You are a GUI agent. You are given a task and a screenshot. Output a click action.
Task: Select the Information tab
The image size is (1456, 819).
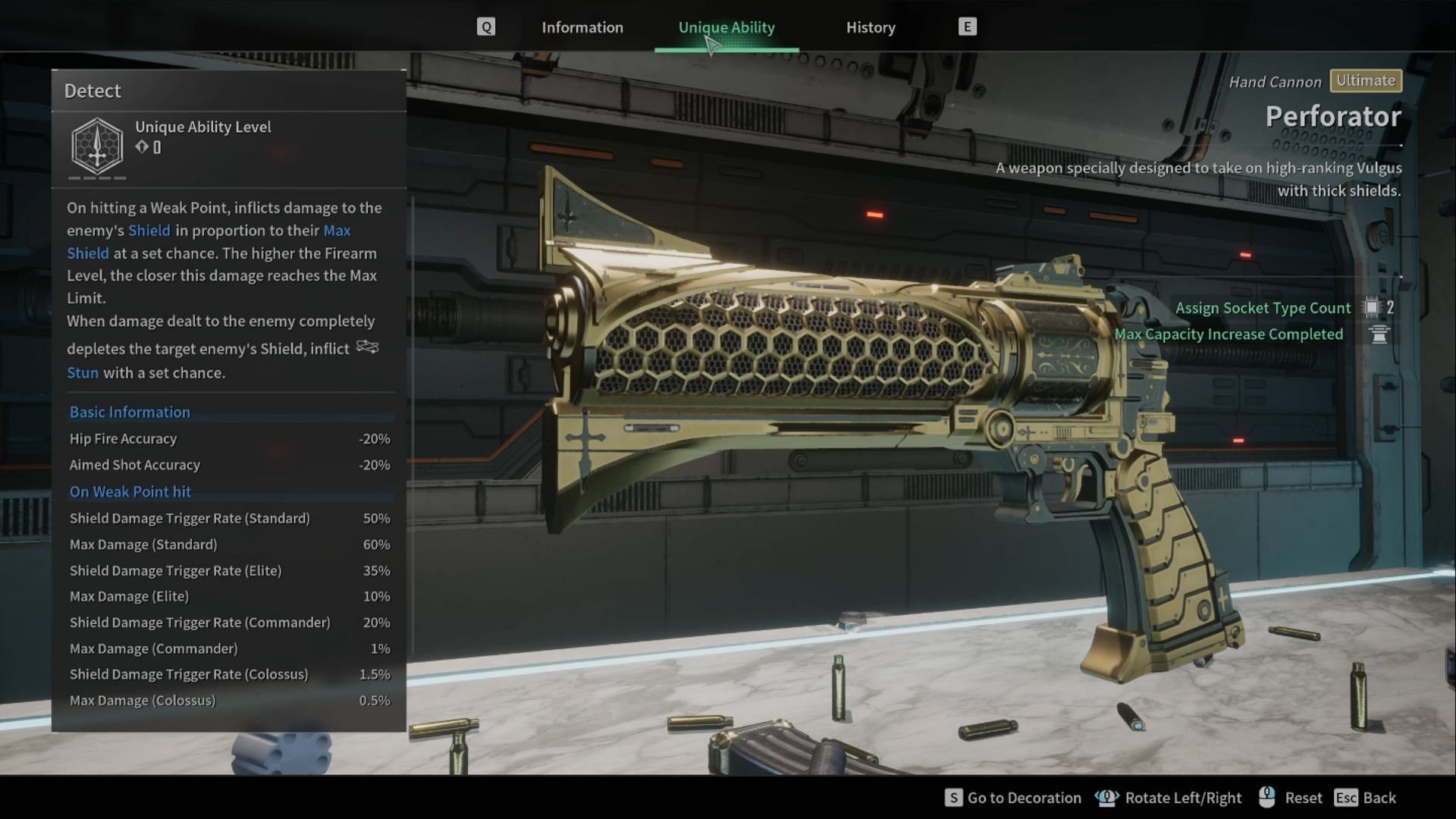(x=582, y=27)
